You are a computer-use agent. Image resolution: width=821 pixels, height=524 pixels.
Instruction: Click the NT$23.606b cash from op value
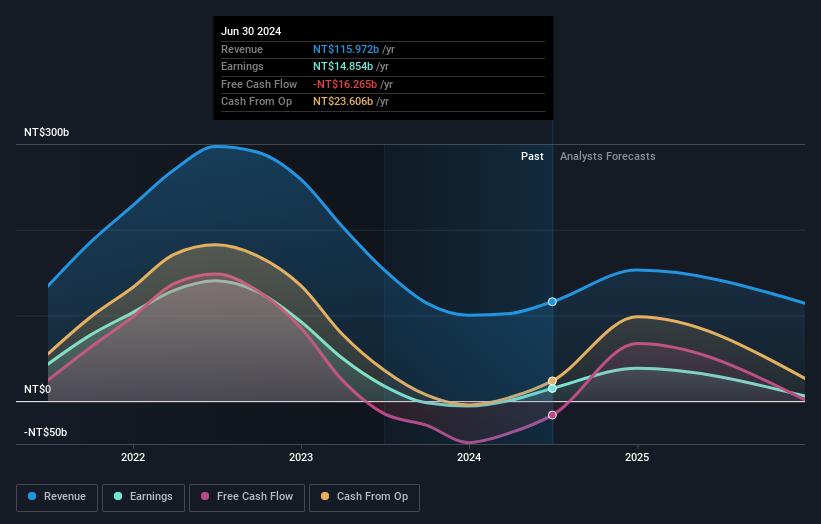coord(343,102)
